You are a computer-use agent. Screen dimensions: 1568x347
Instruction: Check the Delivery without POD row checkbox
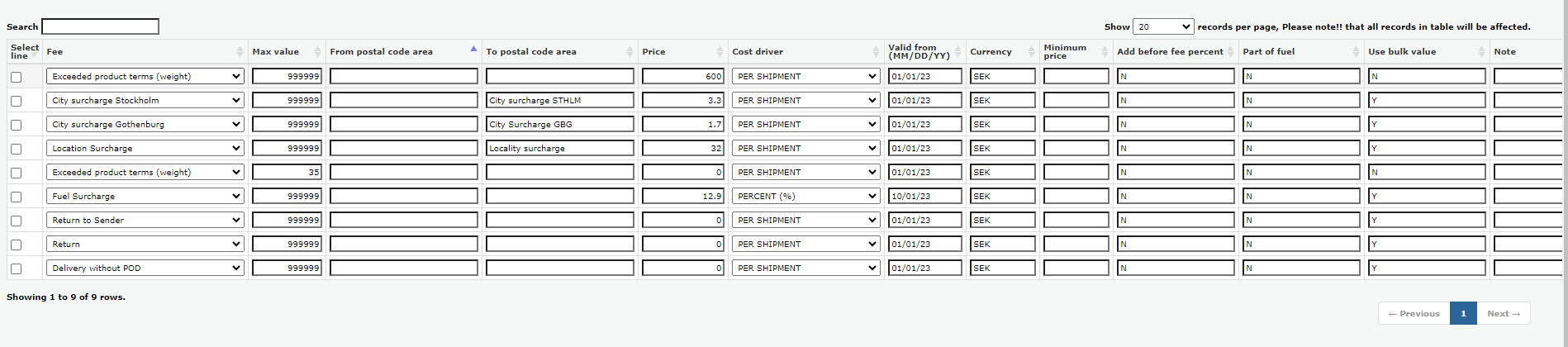click(x=16, y=269)
